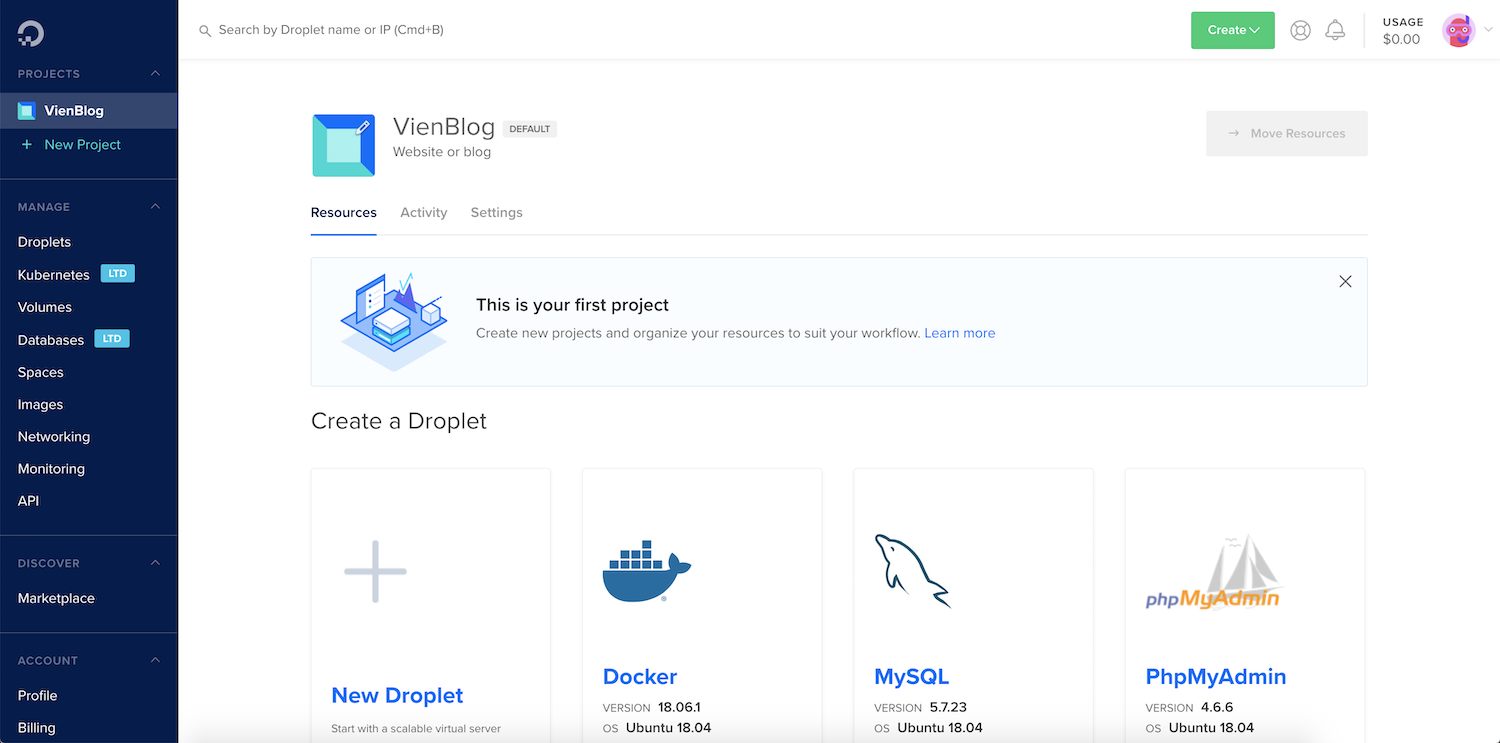
Task: Dismiss the first project banner
Action: [x=1345, y=282]
